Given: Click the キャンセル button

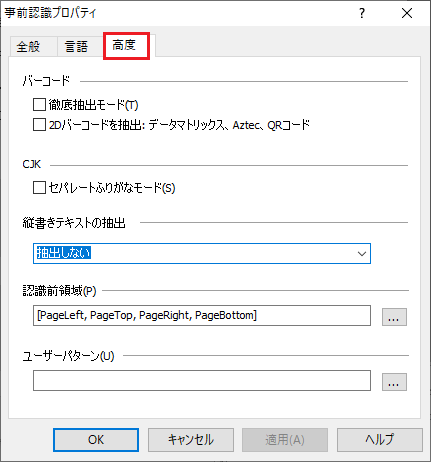Looking at the screenshot, I should pos(191,440).
